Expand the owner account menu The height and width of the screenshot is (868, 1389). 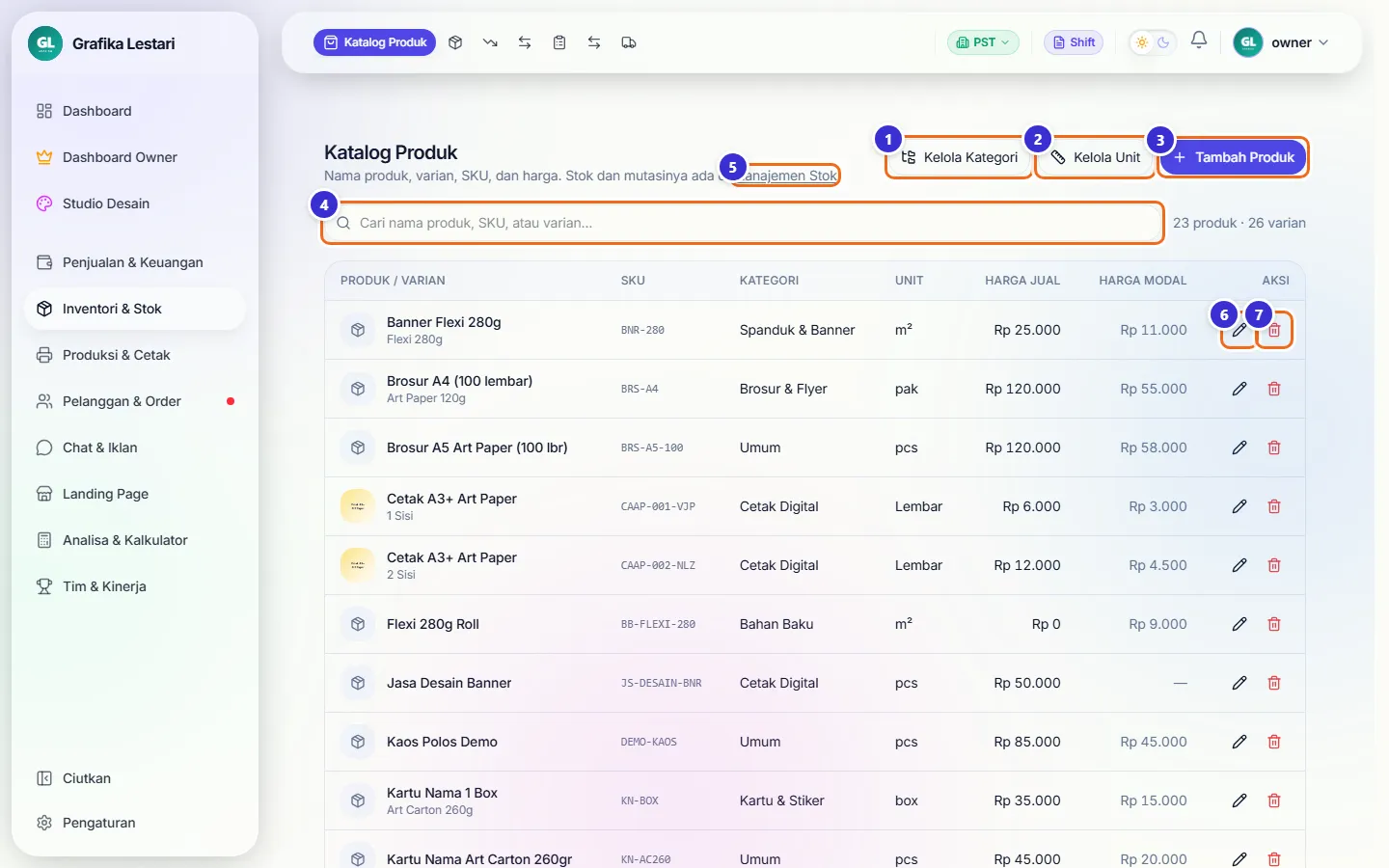tap(1281, 42)
